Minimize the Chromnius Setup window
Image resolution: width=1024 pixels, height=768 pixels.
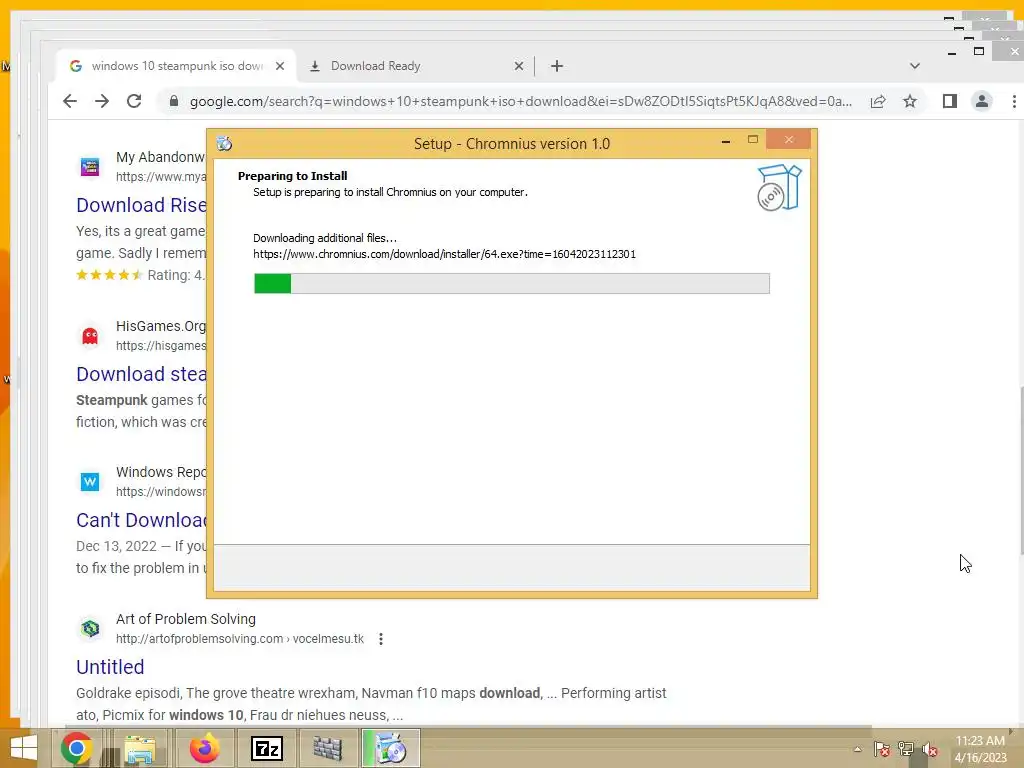point(726,140)
